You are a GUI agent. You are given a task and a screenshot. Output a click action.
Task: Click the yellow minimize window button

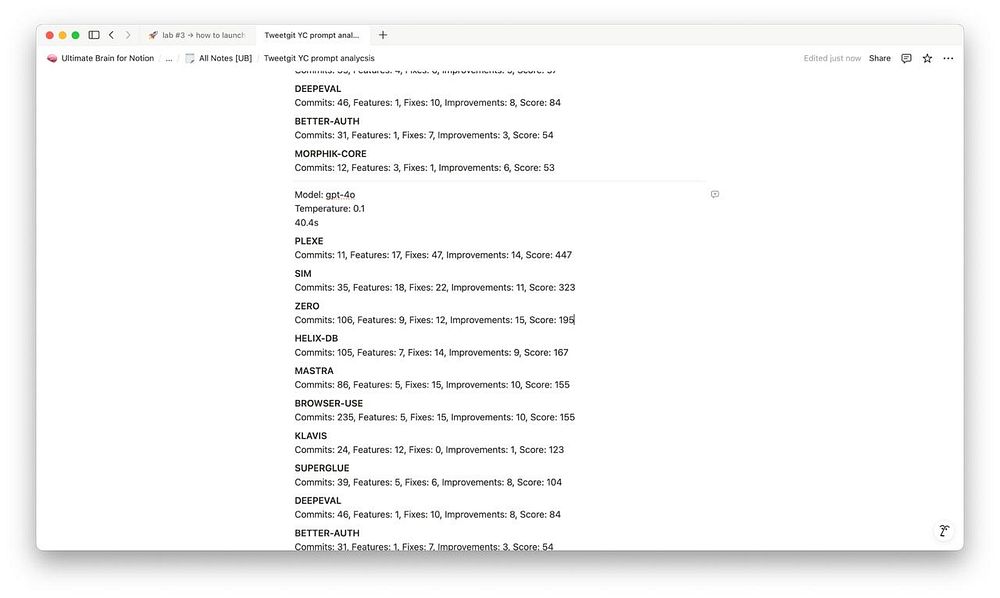tap(62, 35)
